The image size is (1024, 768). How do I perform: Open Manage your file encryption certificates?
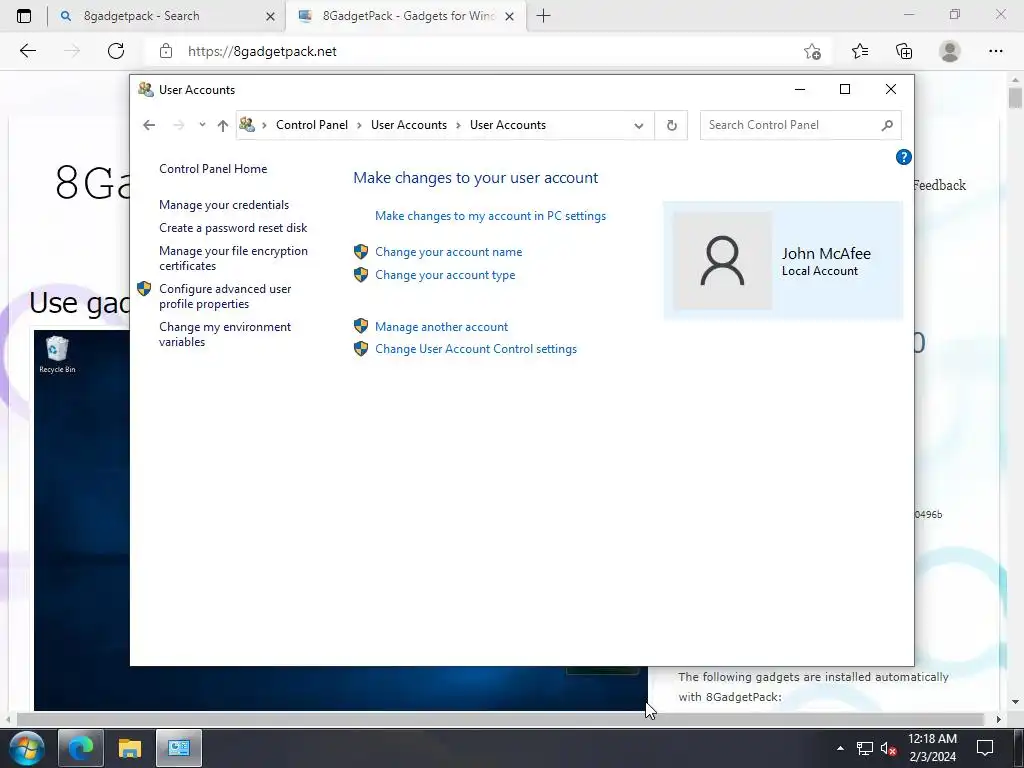pyautogui.click(x=233, y=258)
